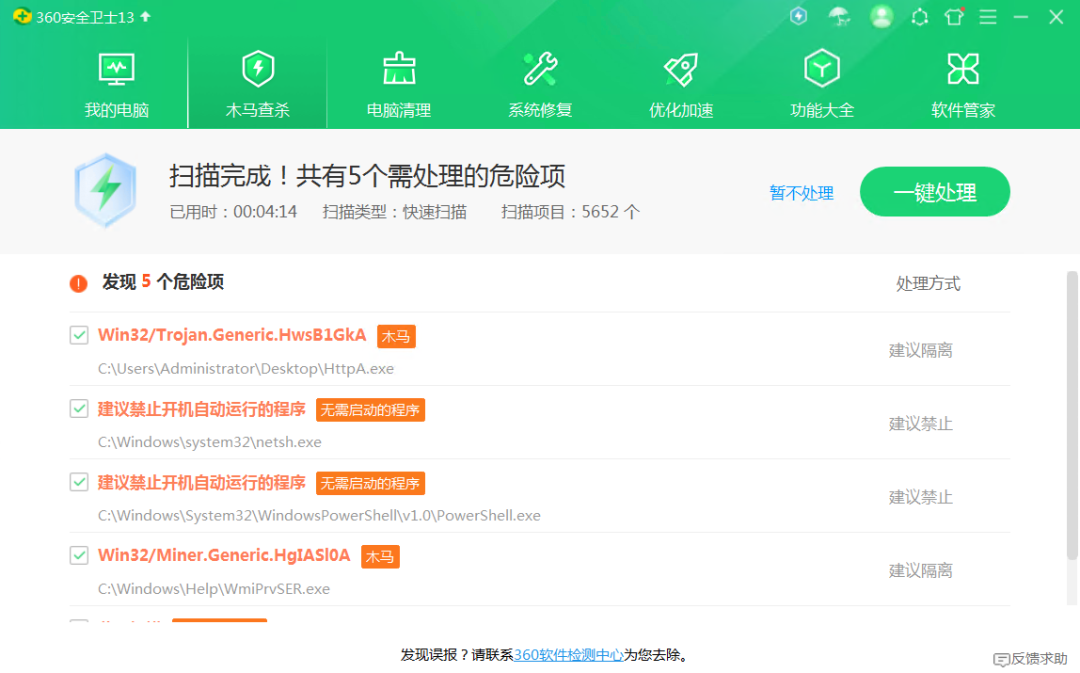The height and width of the screenshot is (673, 1080).
Task: Click the 一键处理 process button
Action: point(934,191)
